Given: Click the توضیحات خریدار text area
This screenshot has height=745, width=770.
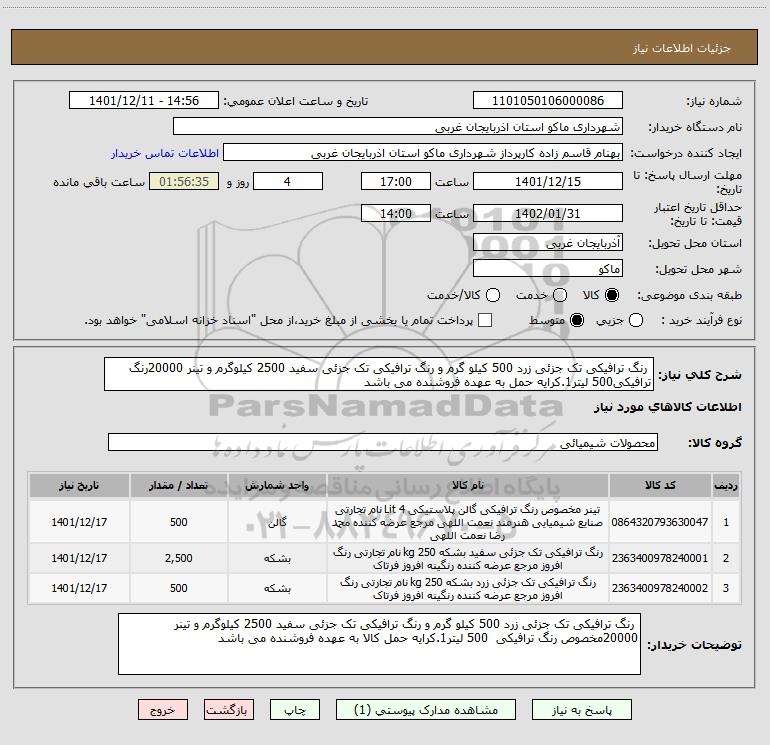Looking at the screenshot, I should [379, 643].
